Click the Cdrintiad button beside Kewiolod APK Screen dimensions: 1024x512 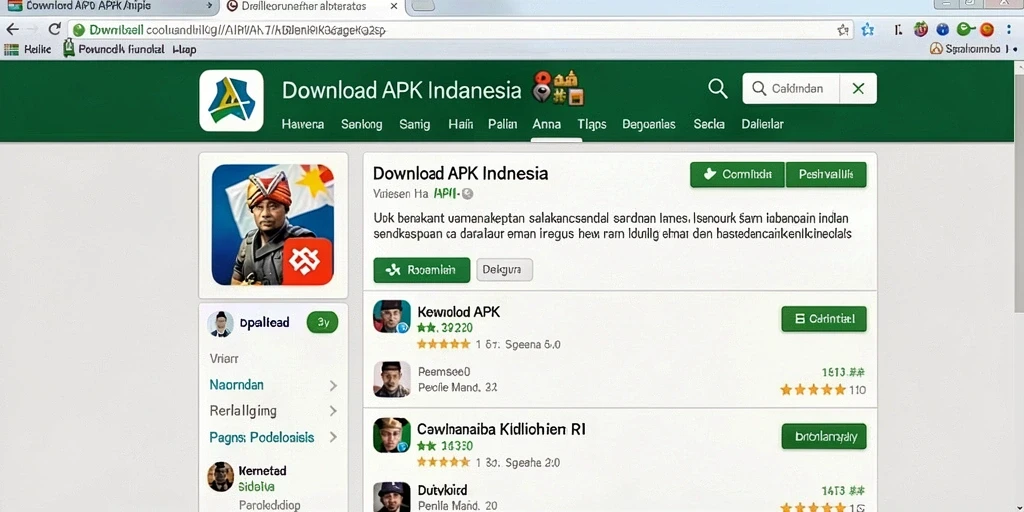(824, 319)
